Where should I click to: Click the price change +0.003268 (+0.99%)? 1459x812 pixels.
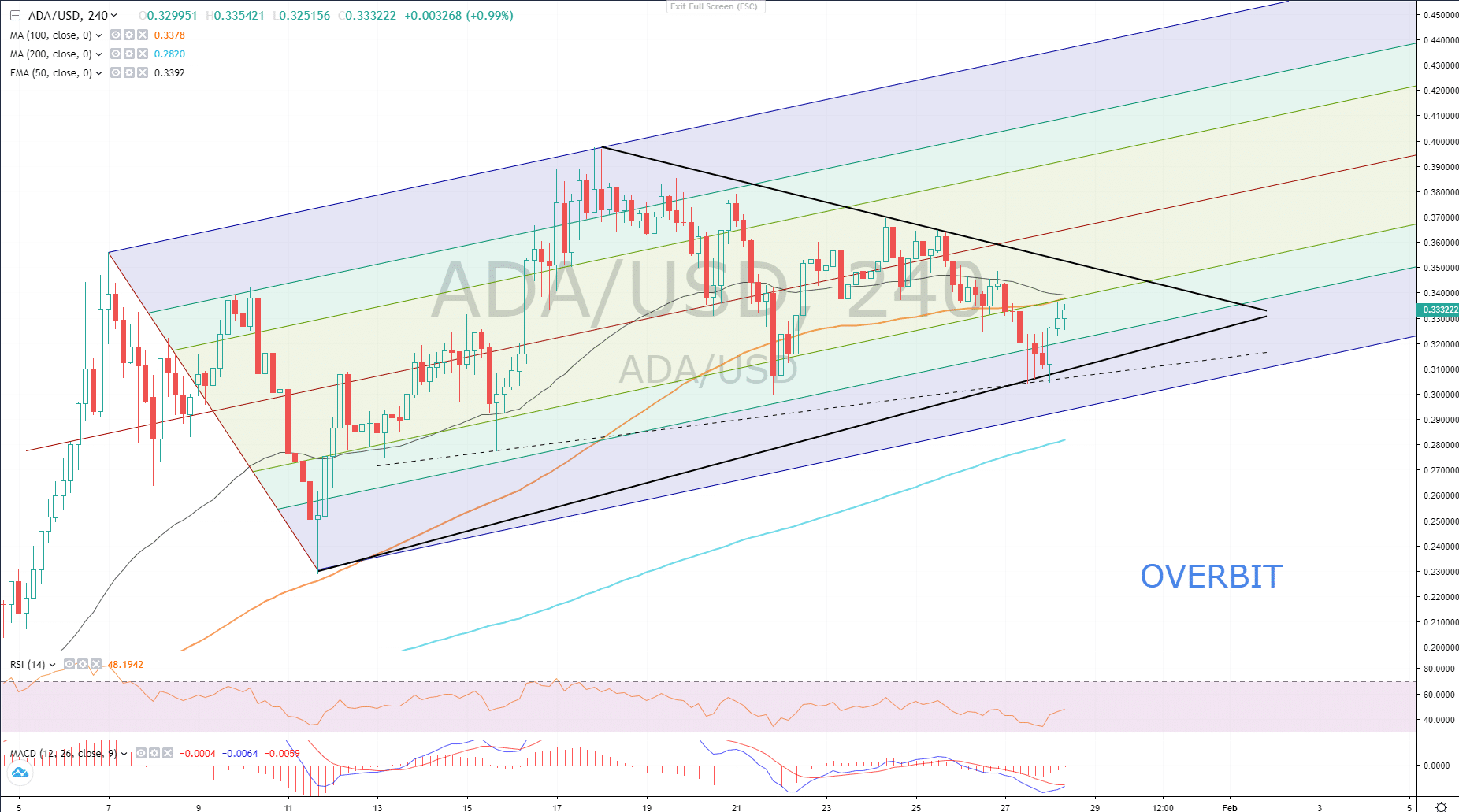click(458, 16)
